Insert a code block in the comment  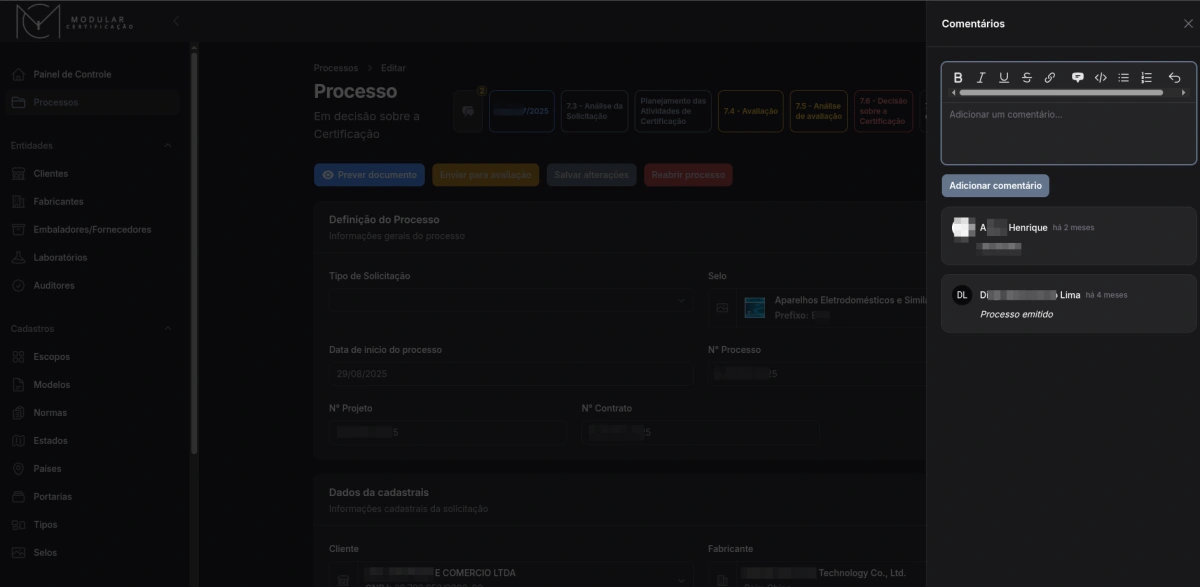(x=1100, y=77)
